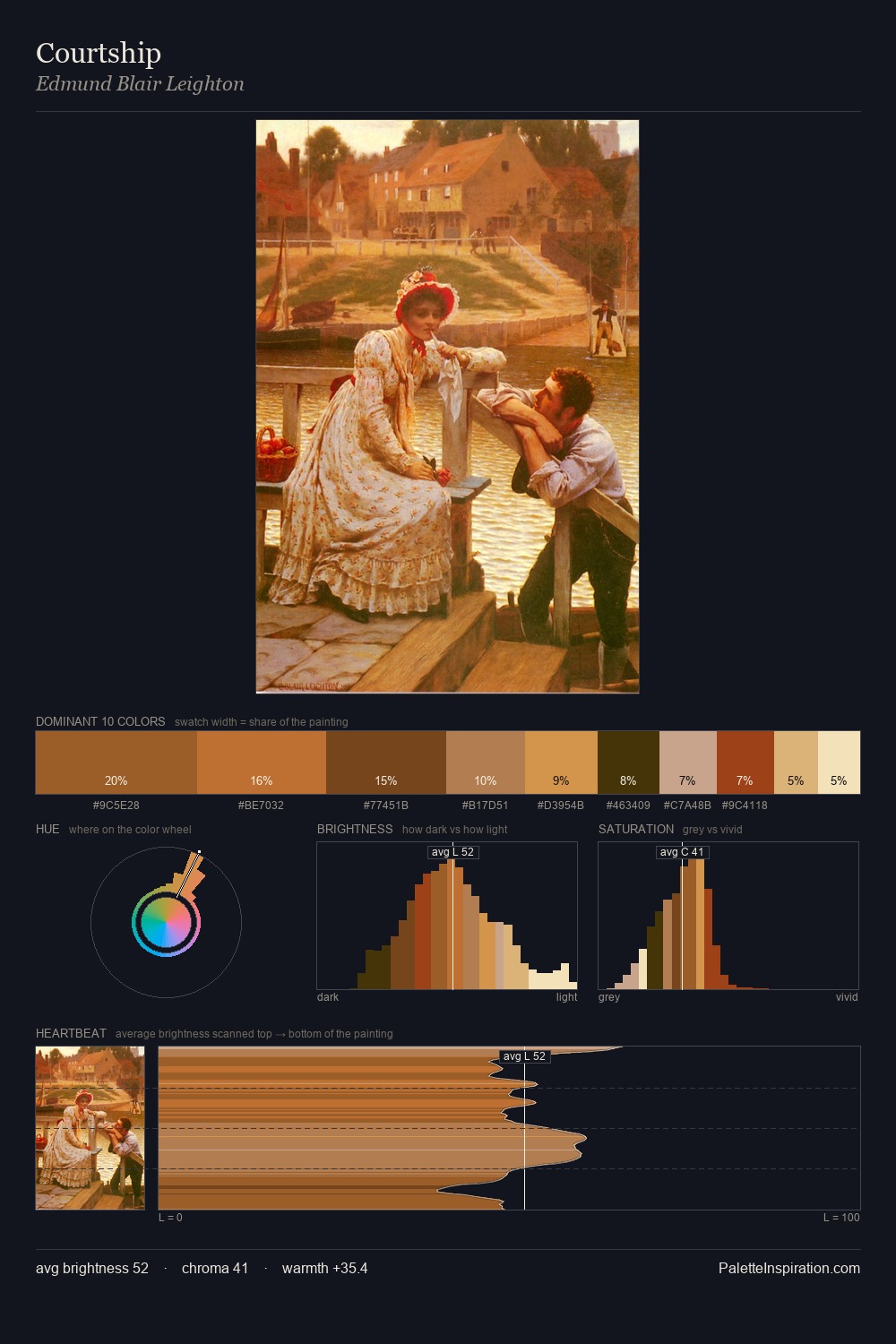Viewport: 896px width, 1344px height.
Task: Click the light tan 5% swatch
Action: coord(796,762)
